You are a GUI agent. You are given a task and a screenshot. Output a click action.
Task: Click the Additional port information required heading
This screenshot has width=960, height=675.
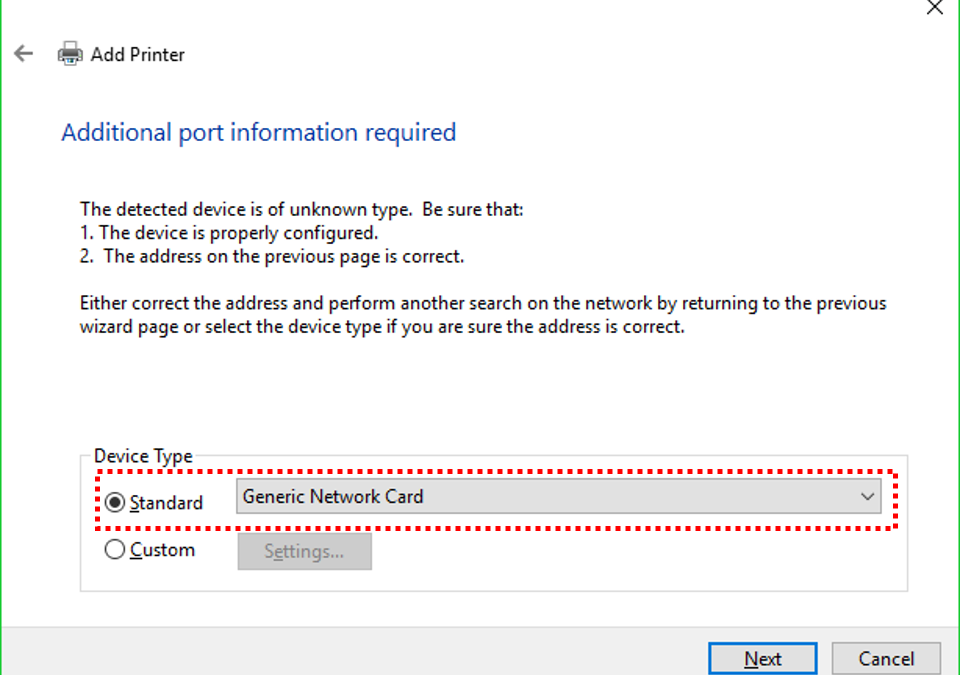click(x=258, y=132)
